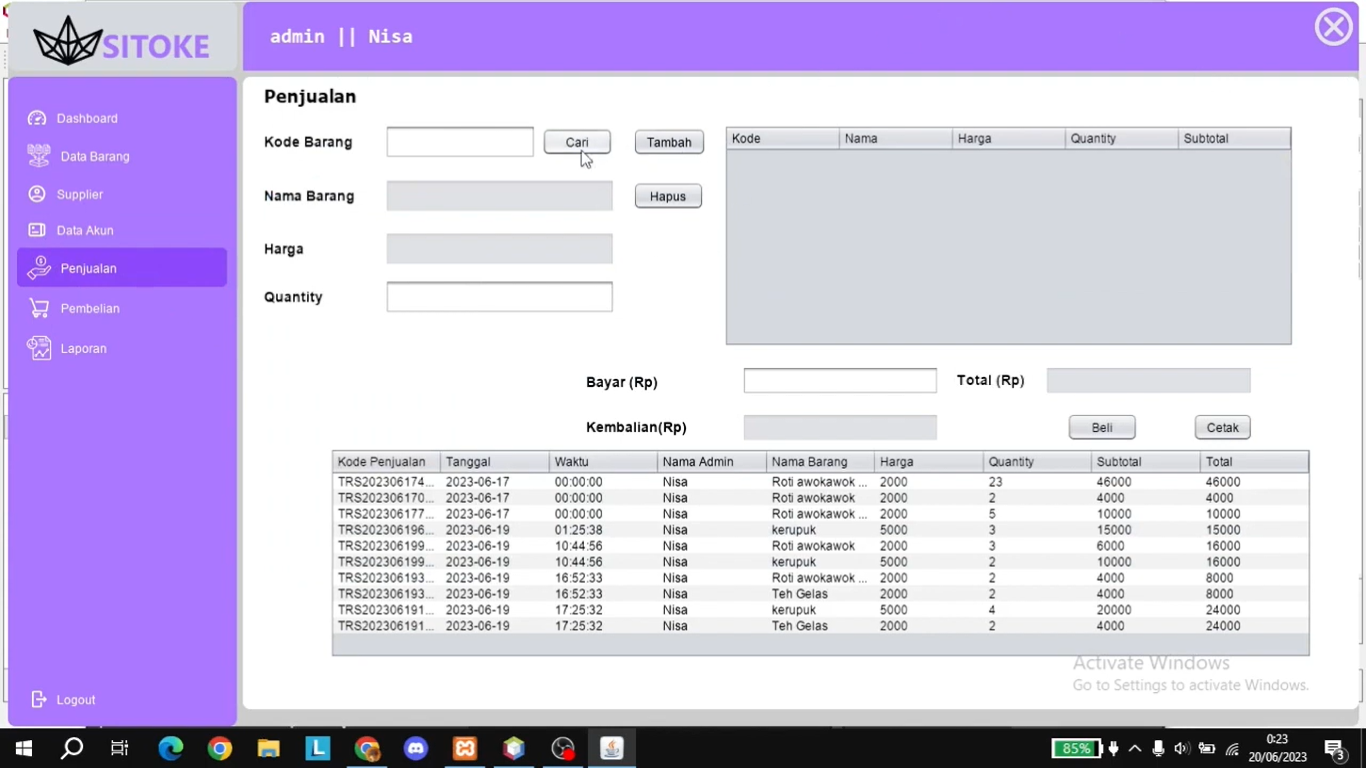
Task: Click the Bayar (Rp) input field
Action: pos(840,380)
